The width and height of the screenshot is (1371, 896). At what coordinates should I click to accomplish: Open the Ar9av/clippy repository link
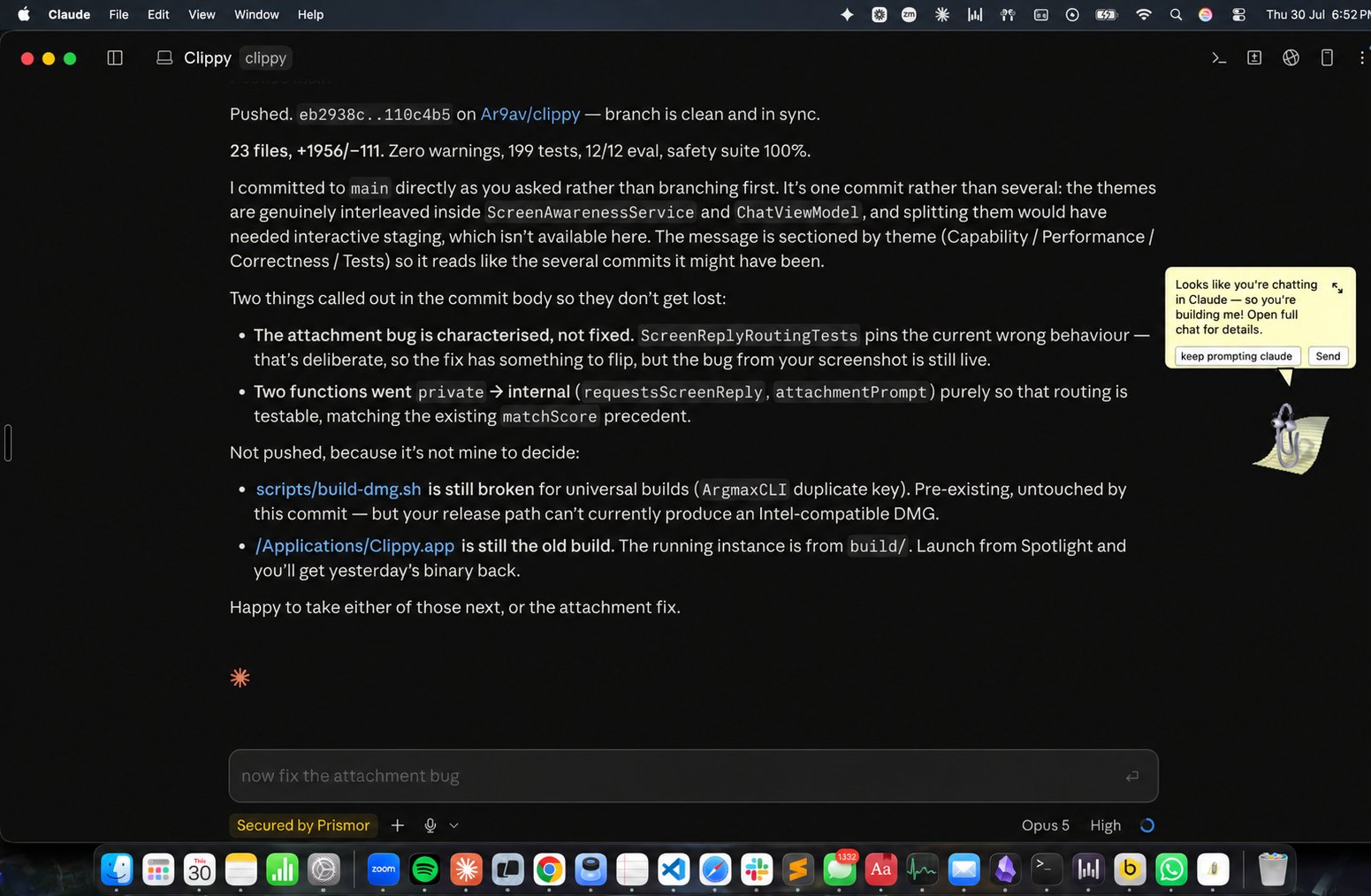tap(530, 114)
